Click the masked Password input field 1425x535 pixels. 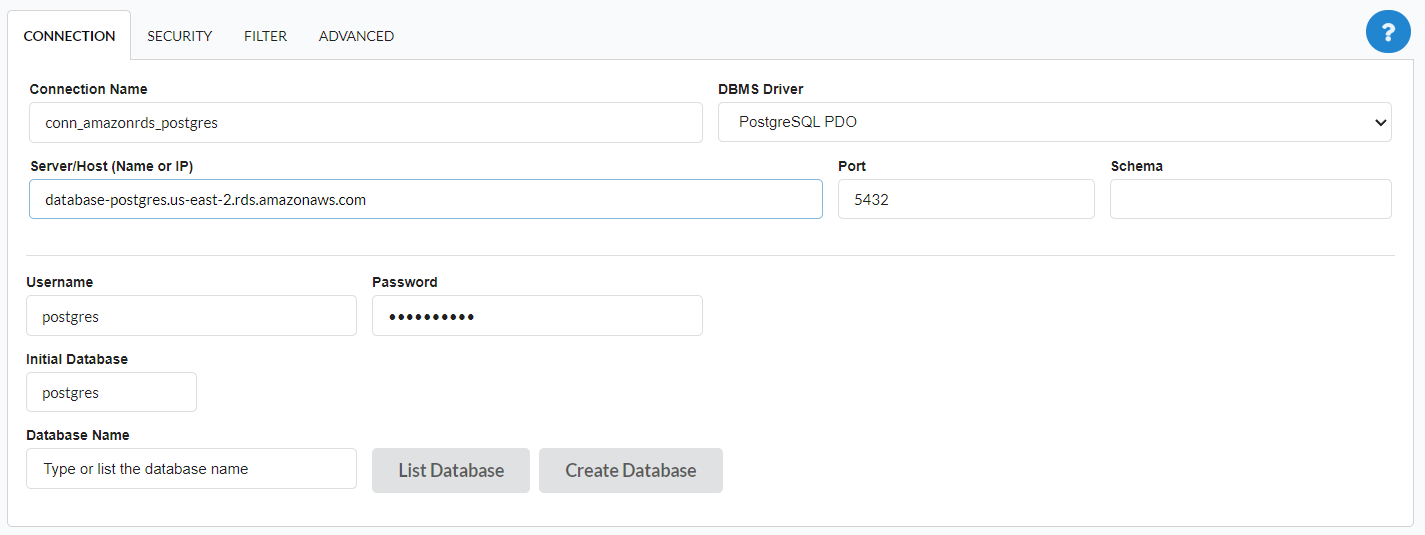(537, 316)
